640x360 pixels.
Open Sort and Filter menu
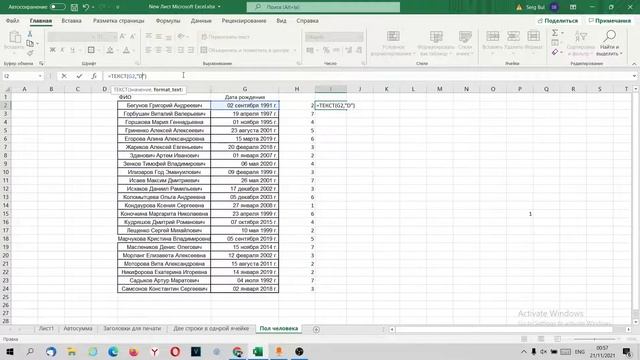580,43
